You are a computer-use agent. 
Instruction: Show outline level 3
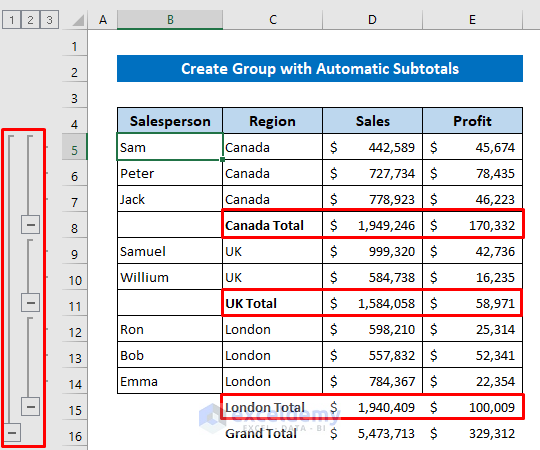tap(49, 20)
